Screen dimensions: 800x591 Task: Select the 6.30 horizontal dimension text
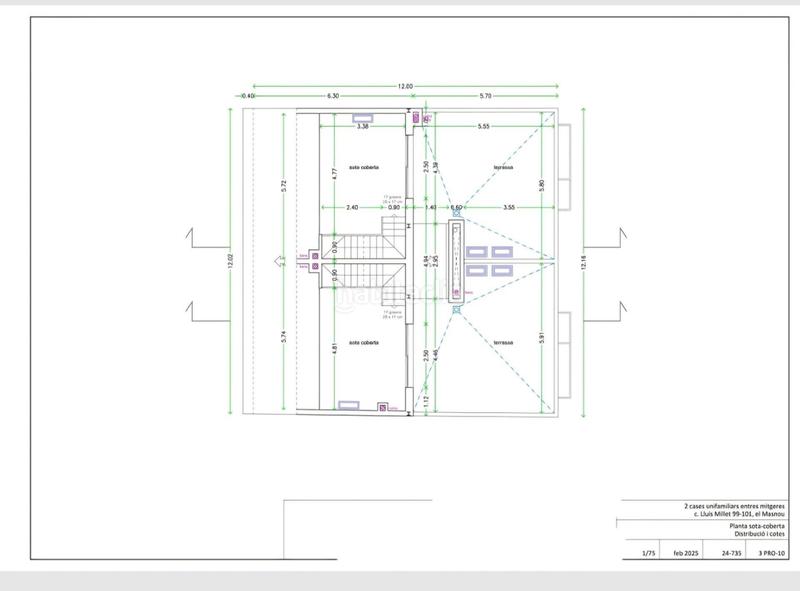(330, 96)
